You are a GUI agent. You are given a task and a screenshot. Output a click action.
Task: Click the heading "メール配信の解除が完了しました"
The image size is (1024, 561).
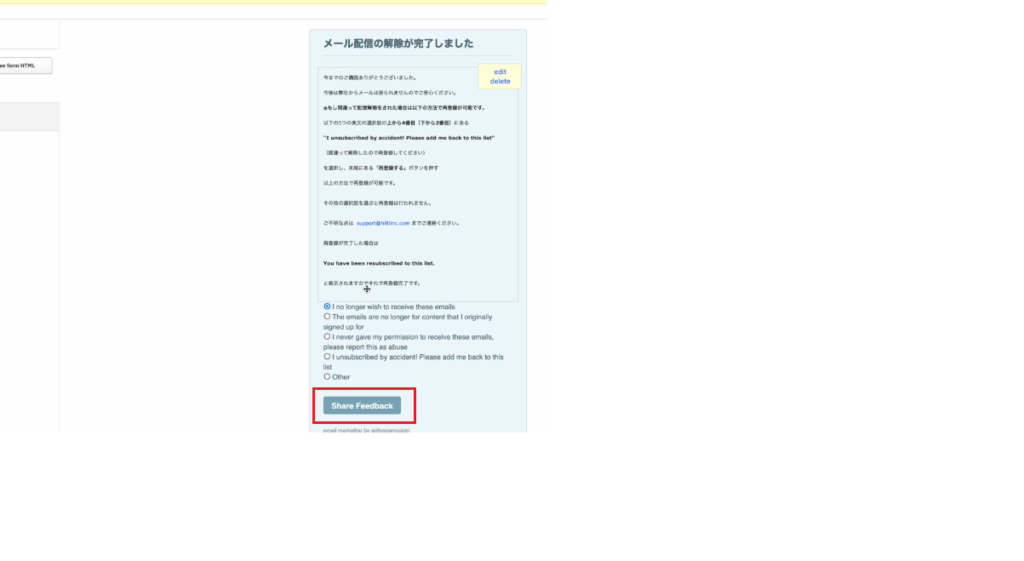click(x=398, y=44)
